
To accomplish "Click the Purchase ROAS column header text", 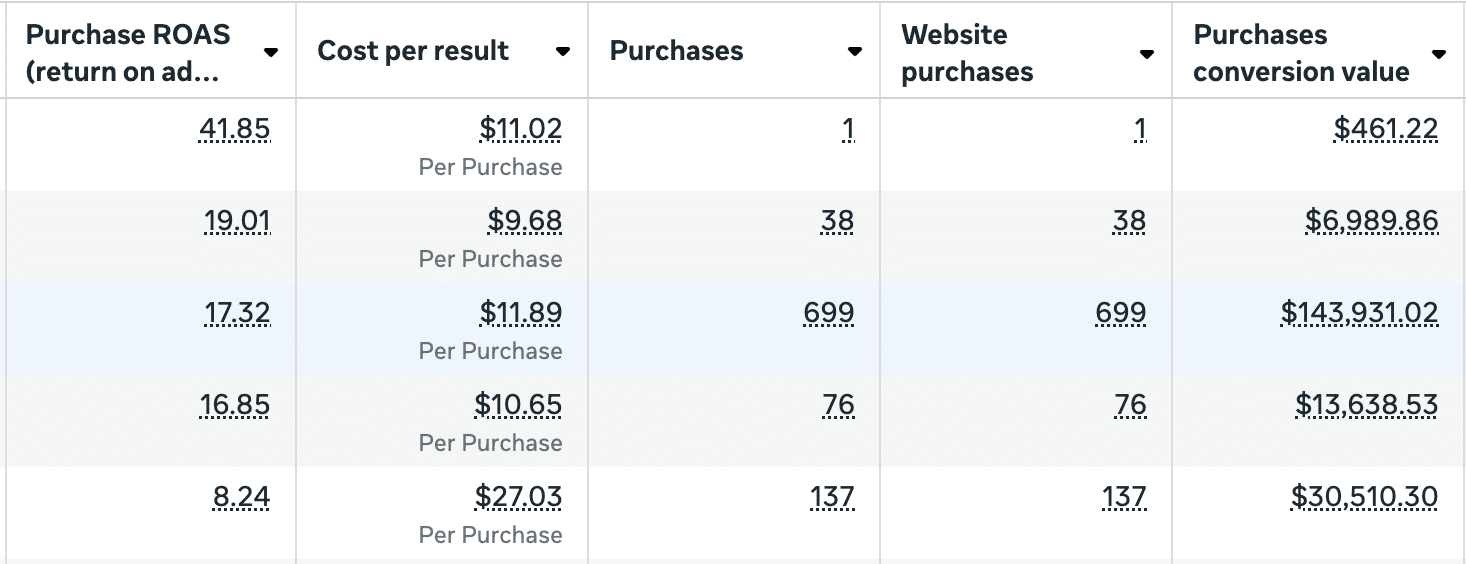I will (128, 53).
